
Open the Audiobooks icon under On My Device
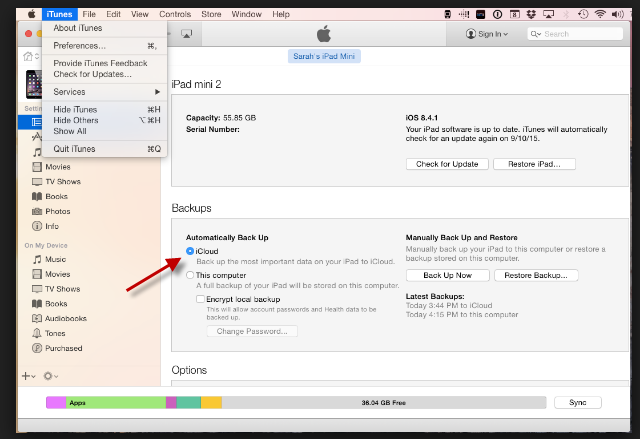pyautogui.click(x=37, y=318)
